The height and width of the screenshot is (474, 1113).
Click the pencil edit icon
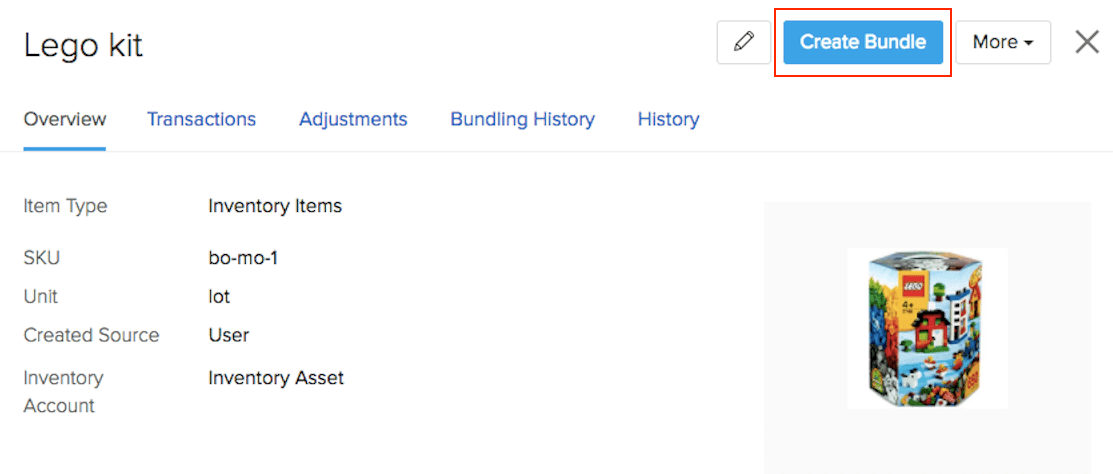pyautogui.click(x=744, y=43)
